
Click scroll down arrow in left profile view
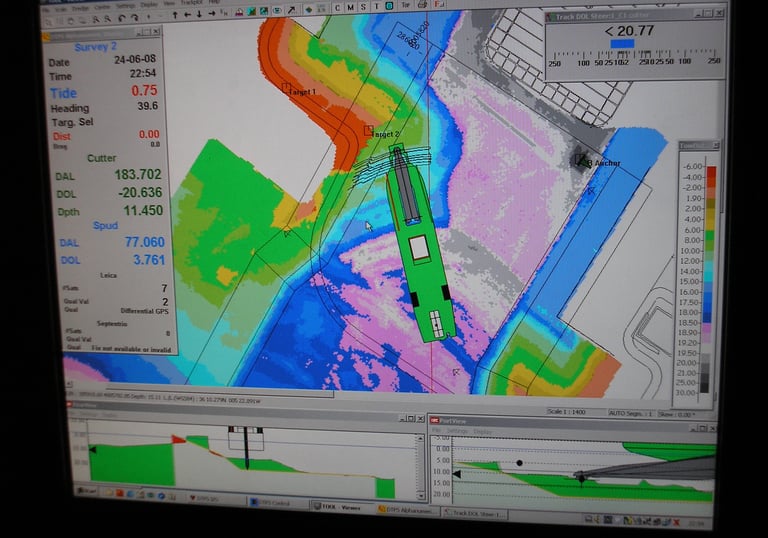pyautogui.click(x=421, y=495)
